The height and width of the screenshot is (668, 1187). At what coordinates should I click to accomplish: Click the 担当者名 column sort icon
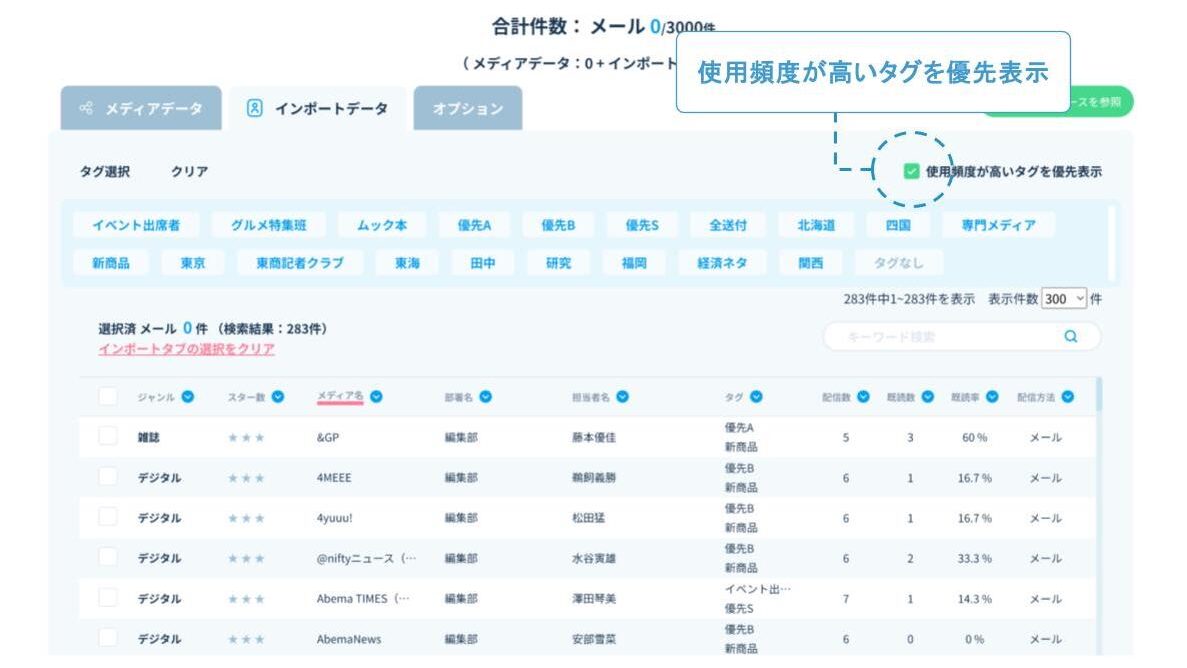[622, 397]
